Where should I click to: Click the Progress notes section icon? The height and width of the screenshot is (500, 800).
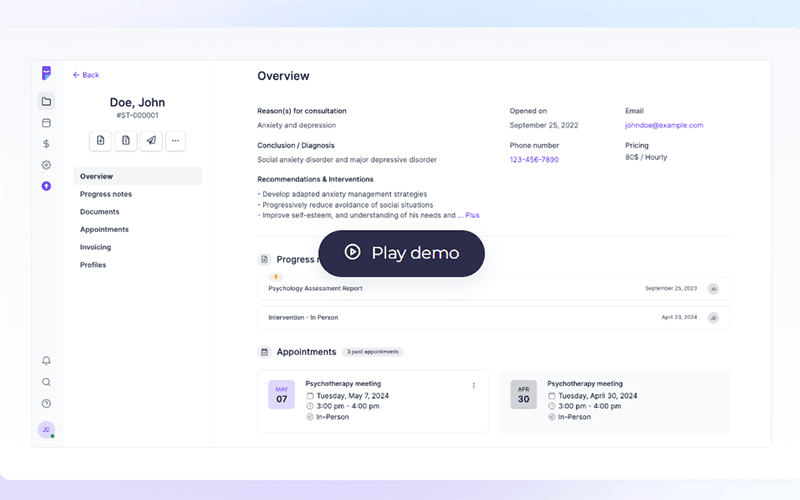coord(264,259)
